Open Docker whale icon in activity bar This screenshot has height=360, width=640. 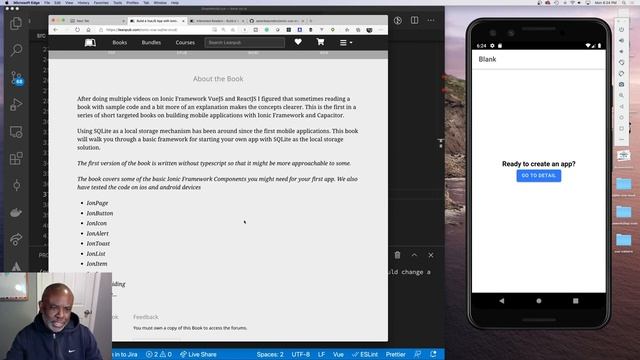[x=16, y=212]
